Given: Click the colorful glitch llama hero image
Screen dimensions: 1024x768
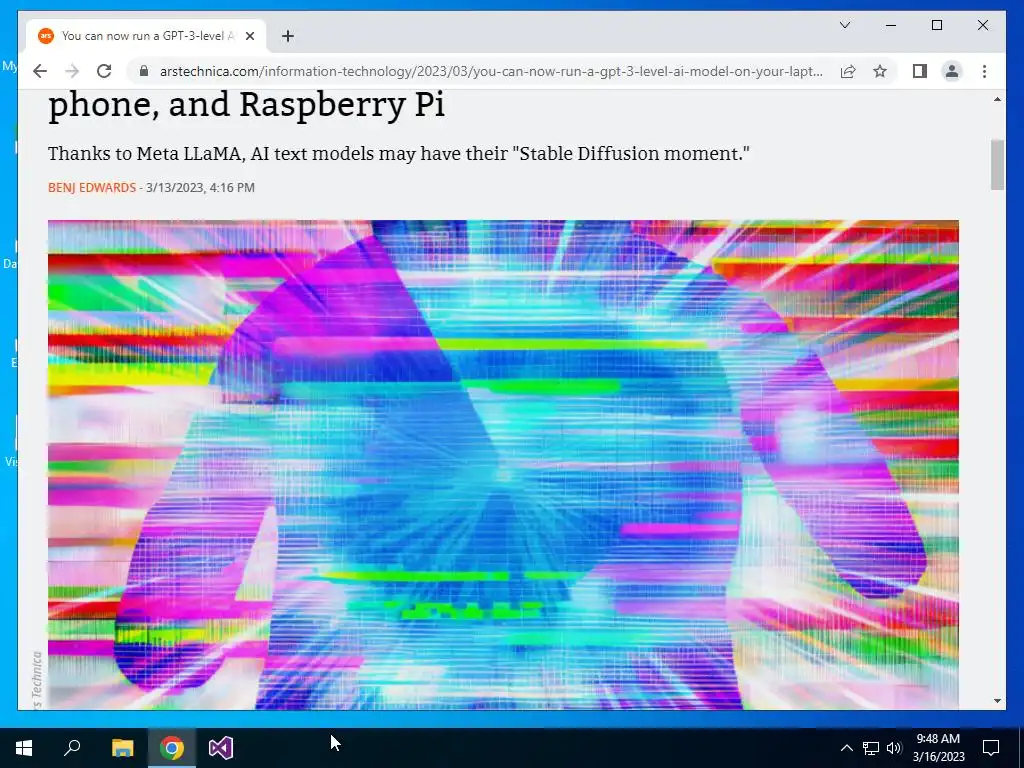Looking at the screenshot, I should point(503,464).
